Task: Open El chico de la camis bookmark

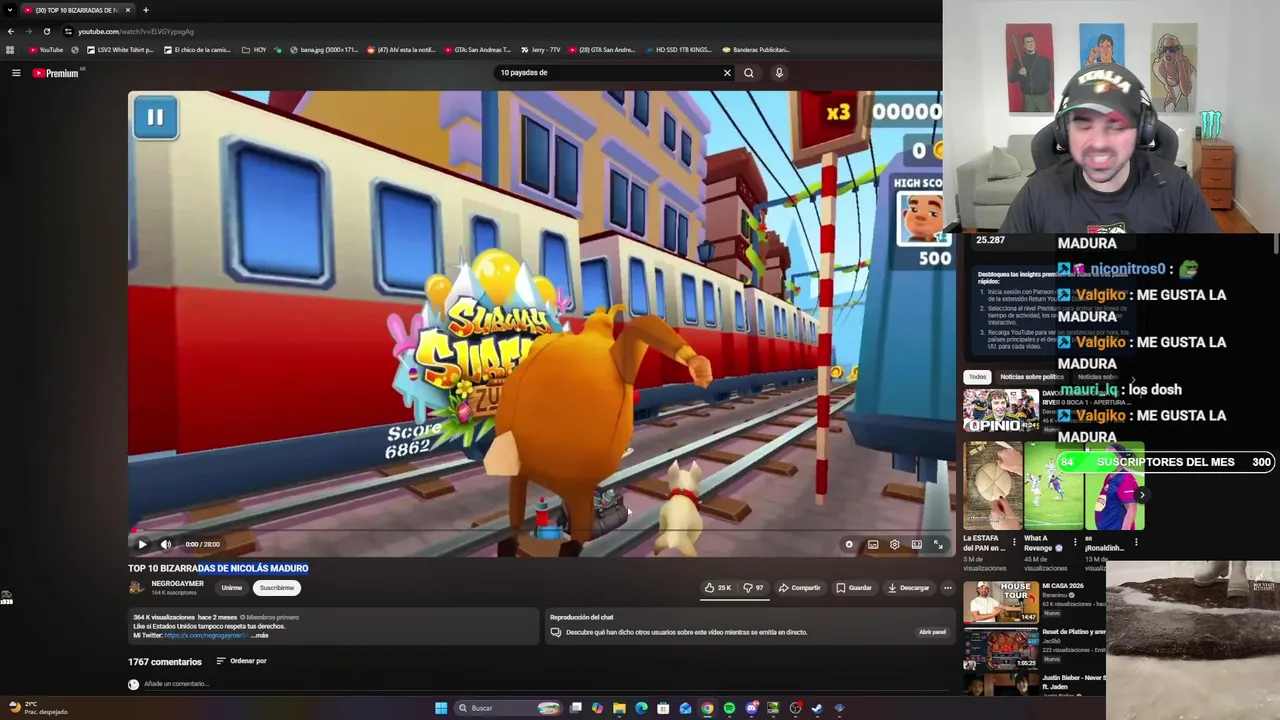Action: point(197,49)
